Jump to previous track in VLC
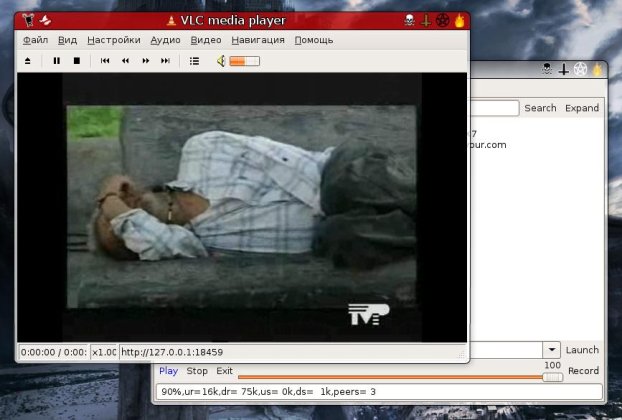Screen dimensions: 622x420 coord(105,61)
